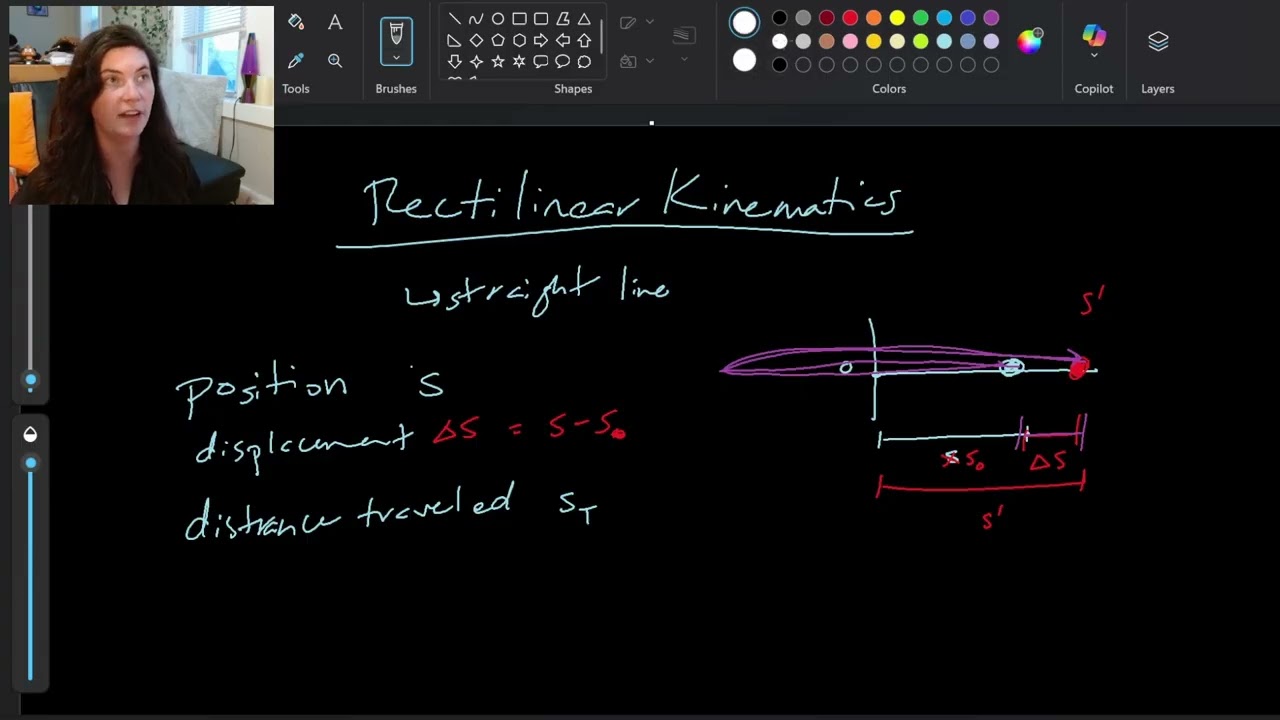Choose the Oval shape

click(497, 19)
